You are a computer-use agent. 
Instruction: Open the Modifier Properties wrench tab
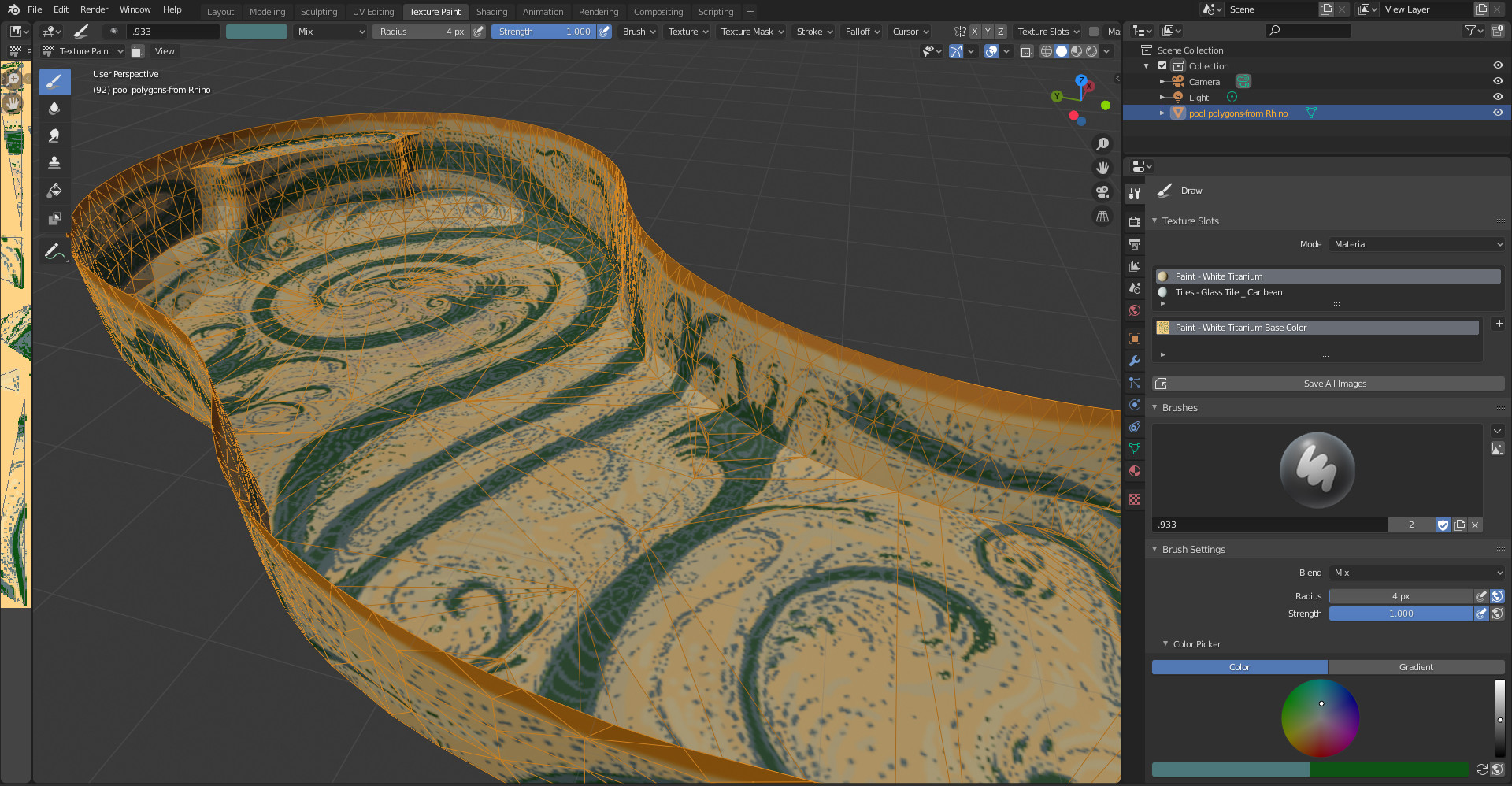(x=1134, y=360)
